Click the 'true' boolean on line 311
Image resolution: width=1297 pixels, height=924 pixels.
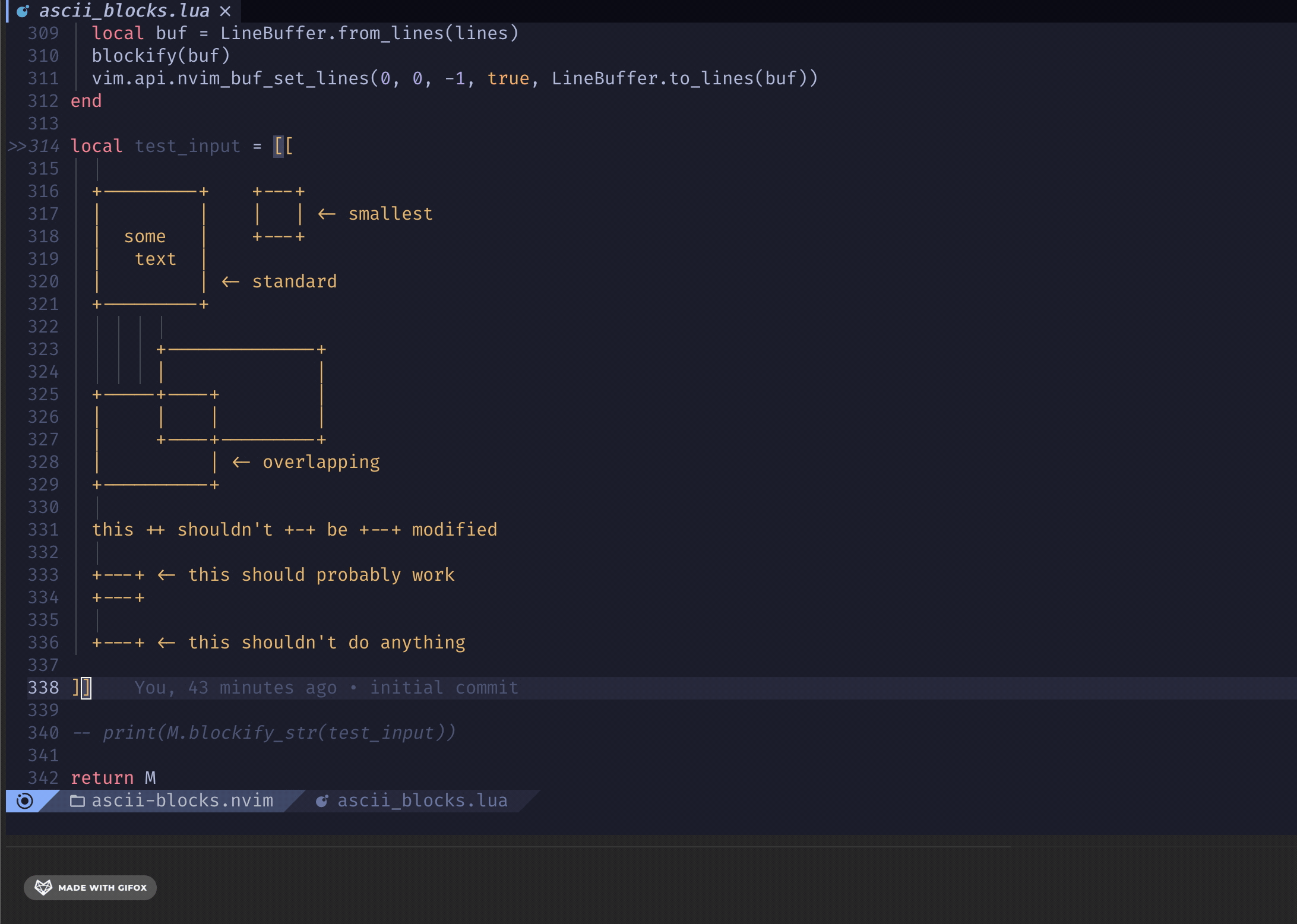508,78
